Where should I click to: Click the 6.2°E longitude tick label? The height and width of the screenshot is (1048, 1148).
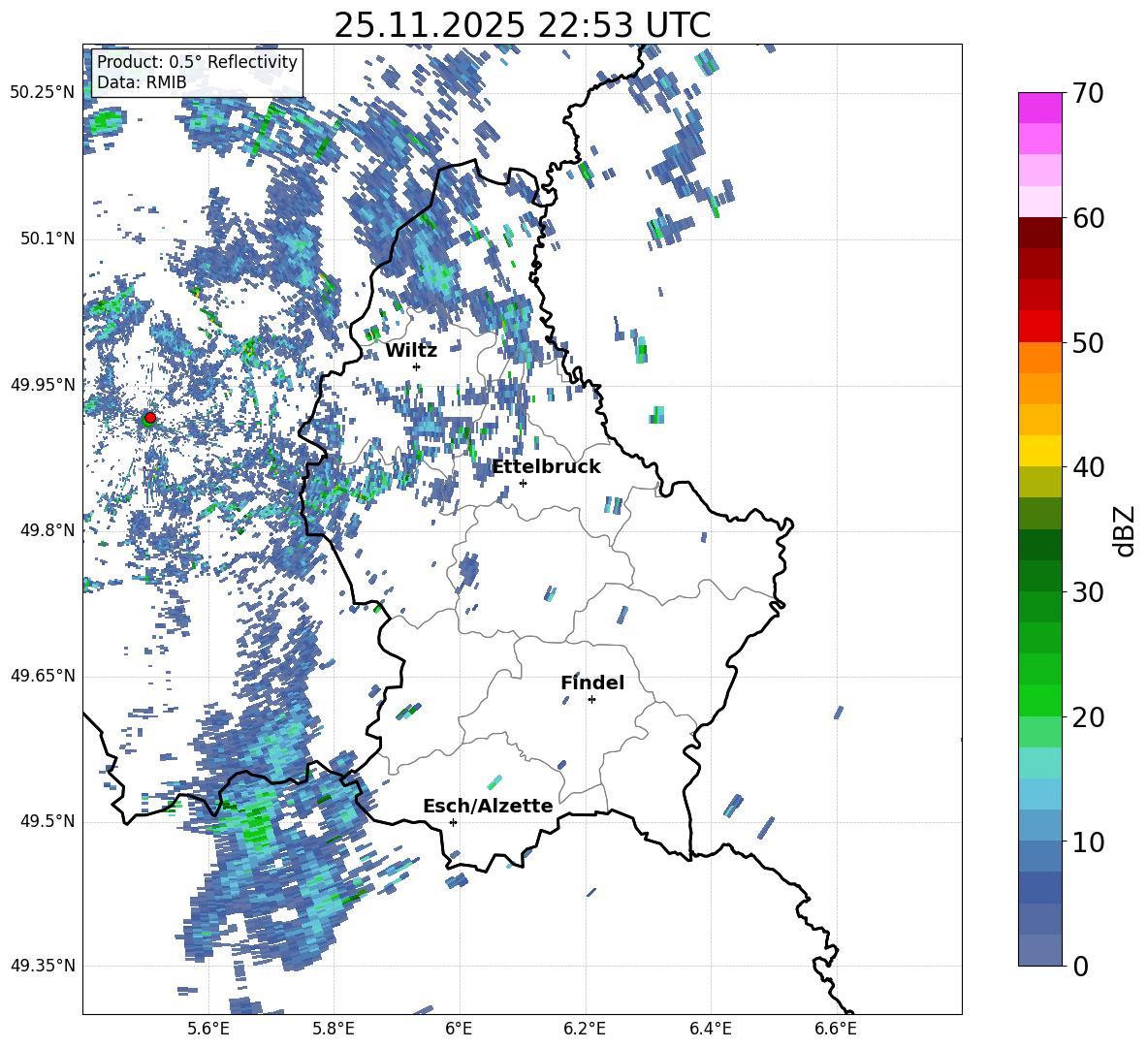[585, 1029]
